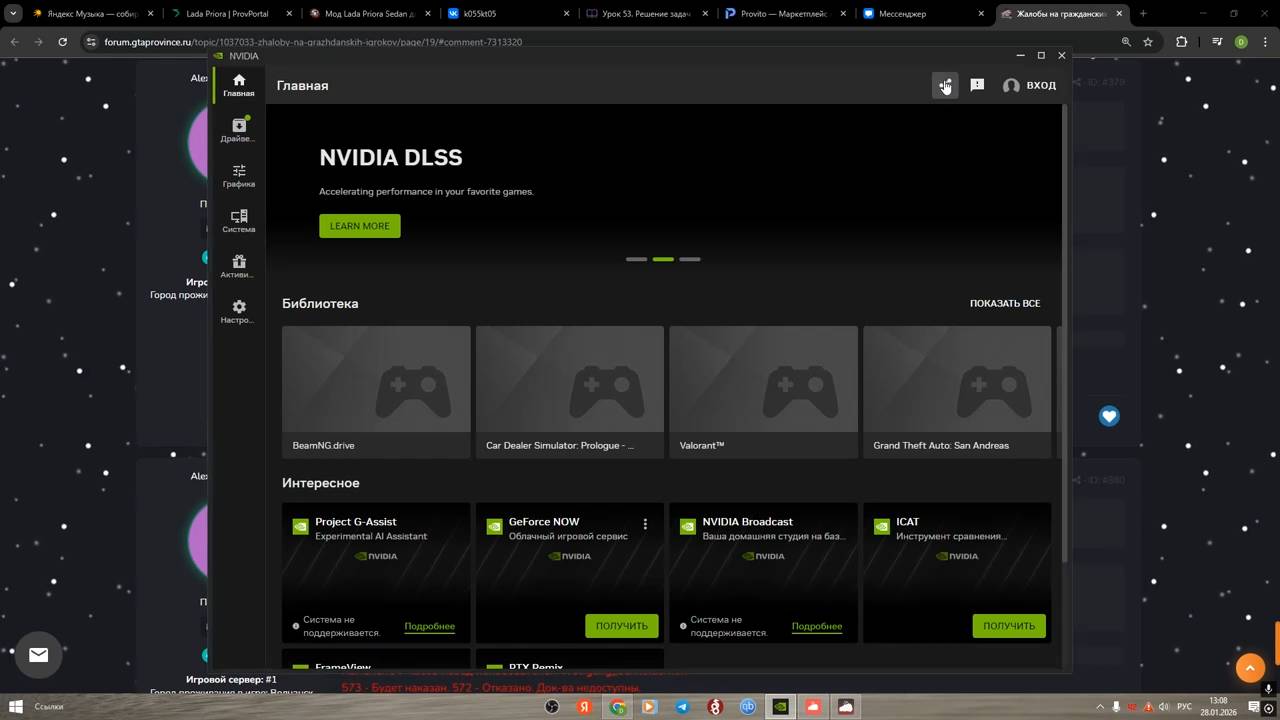Open three-dot menu on GeForce NOW card
Screen dimensions: 1280x720
(645, 524)
